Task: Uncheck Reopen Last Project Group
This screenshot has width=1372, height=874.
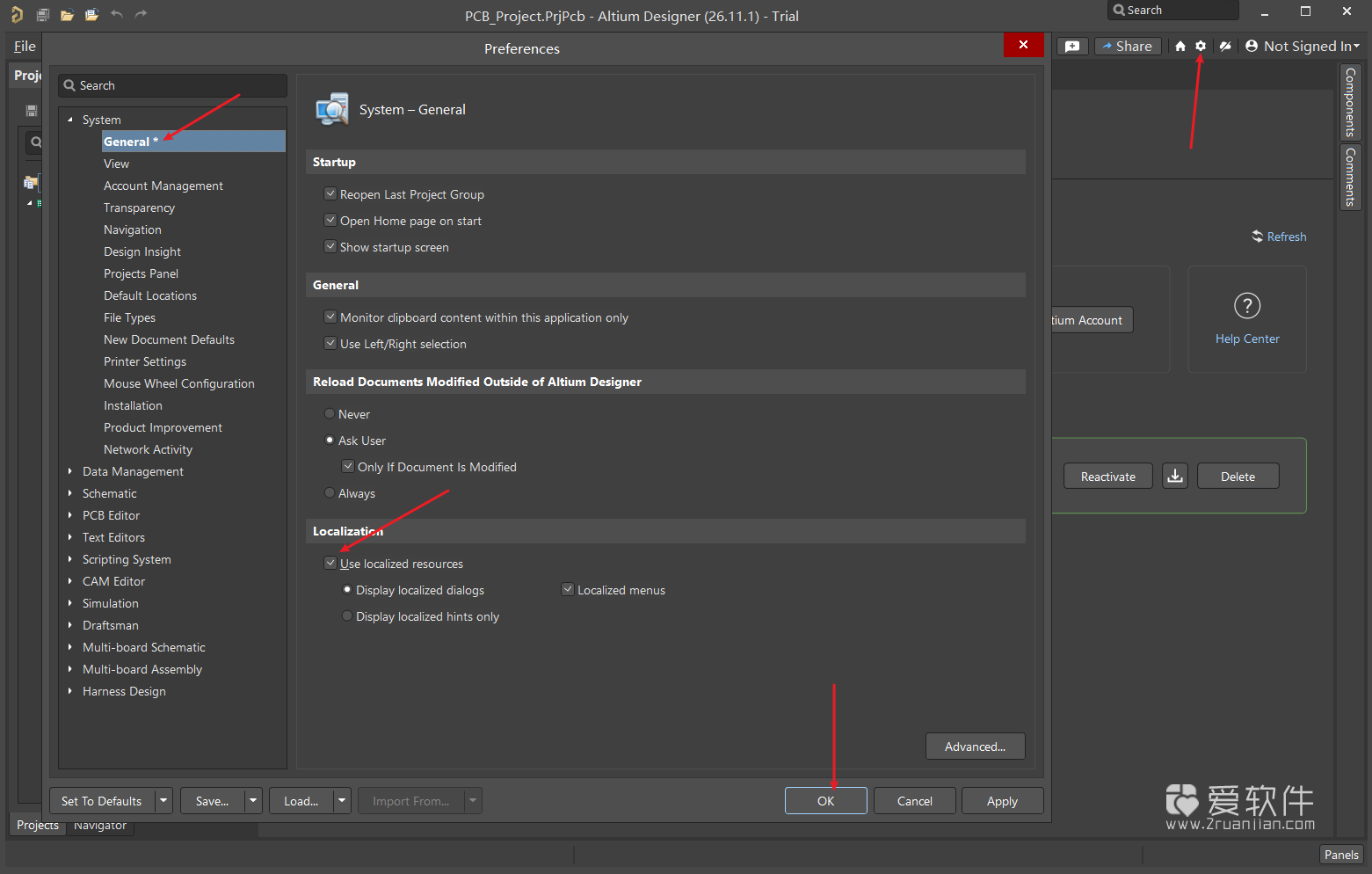Action: 330,193
